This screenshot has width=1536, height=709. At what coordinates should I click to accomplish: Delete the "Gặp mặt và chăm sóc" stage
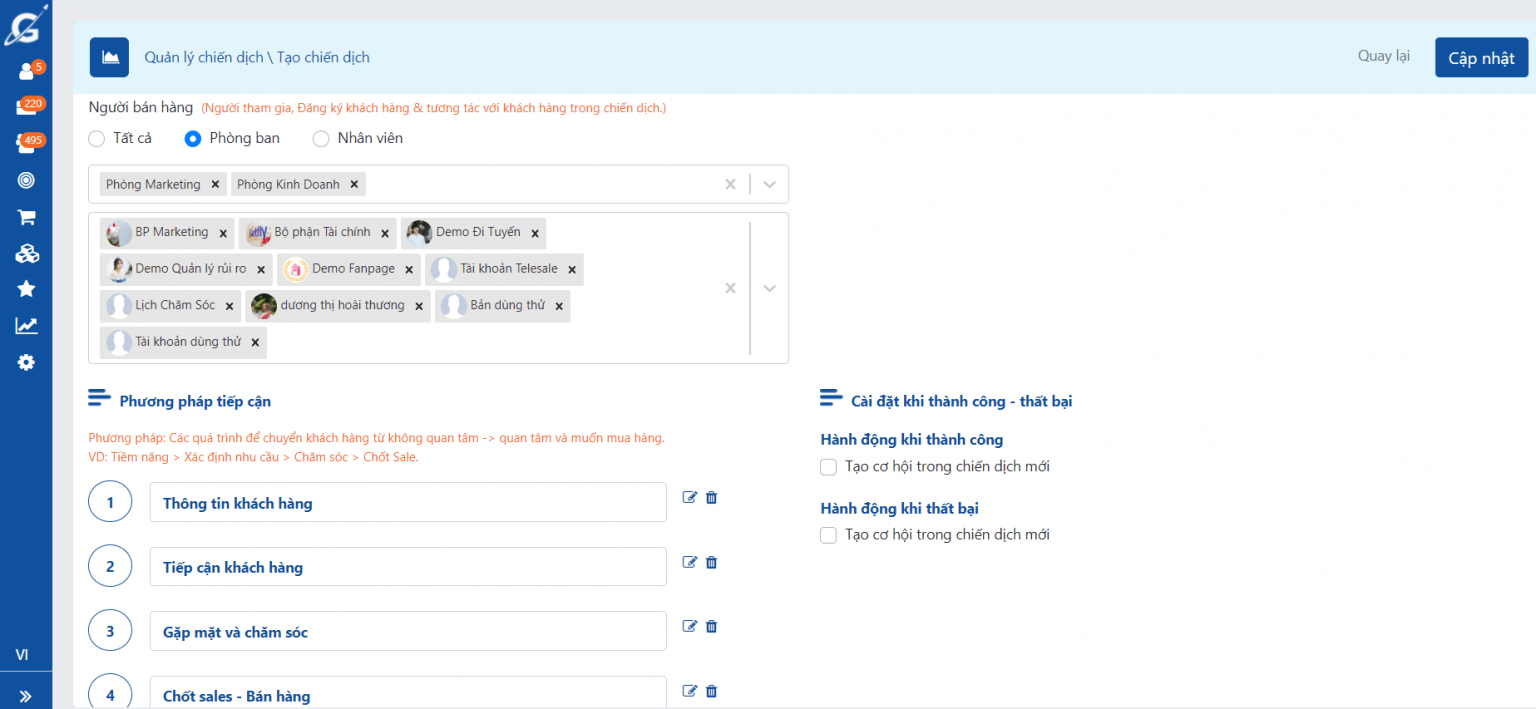pos(711,626)
